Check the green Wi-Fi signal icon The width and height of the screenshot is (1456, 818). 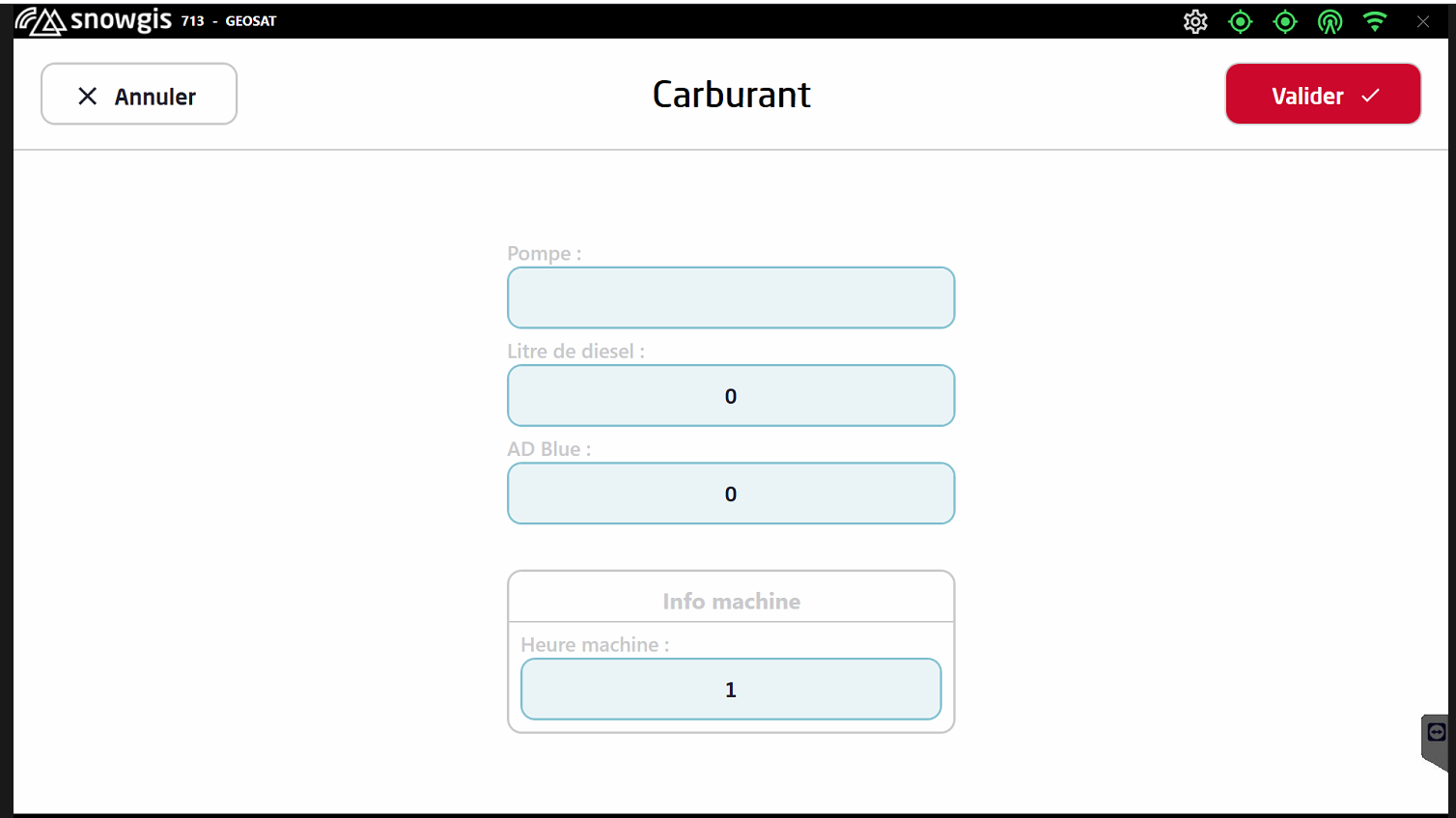coord(1375,21)
